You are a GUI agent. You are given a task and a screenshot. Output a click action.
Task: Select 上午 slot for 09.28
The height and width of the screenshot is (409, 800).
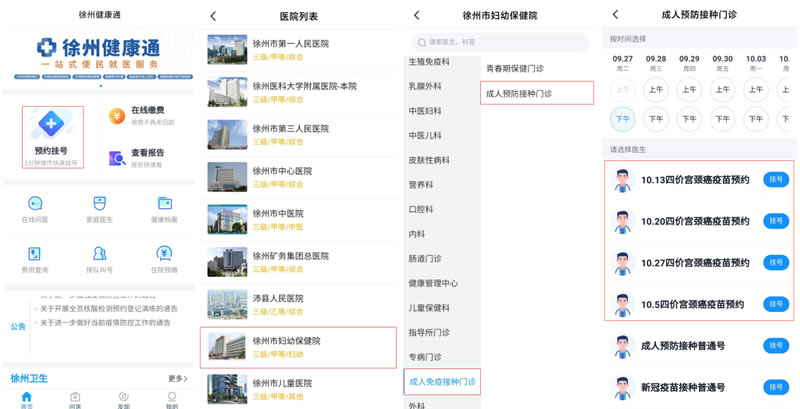point(656,90)
